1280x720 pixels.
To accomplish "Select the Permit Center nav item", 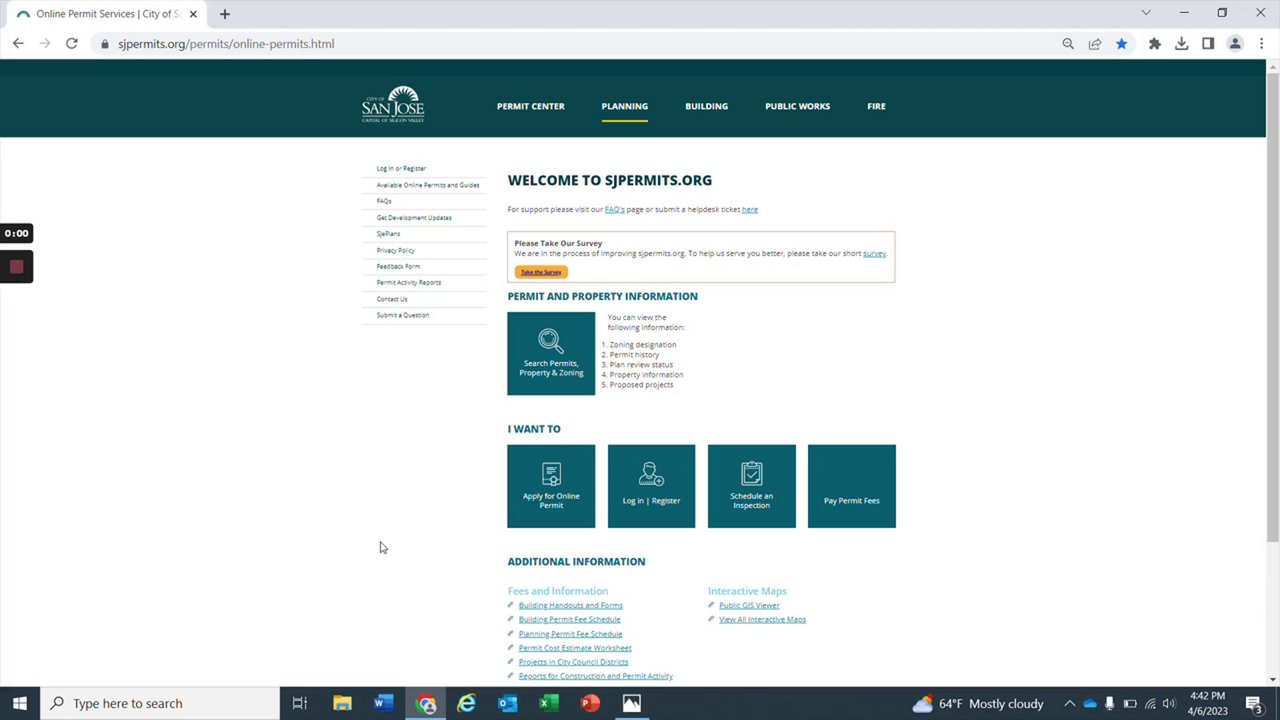I will pyautogui.click(x=531, y=106).
